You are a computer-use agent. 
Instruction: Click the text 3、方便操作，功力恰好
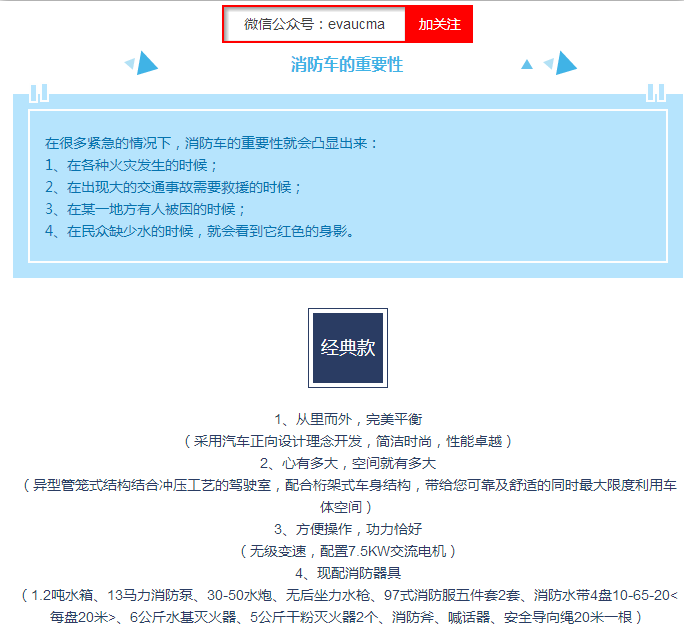(348, 529)
